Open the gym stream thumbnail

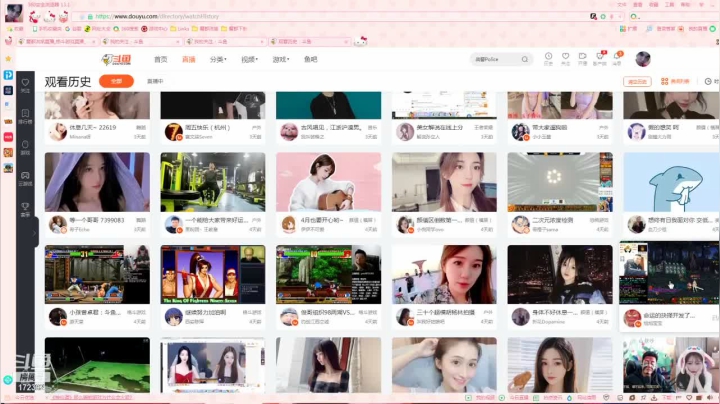[x=213, y=182]
